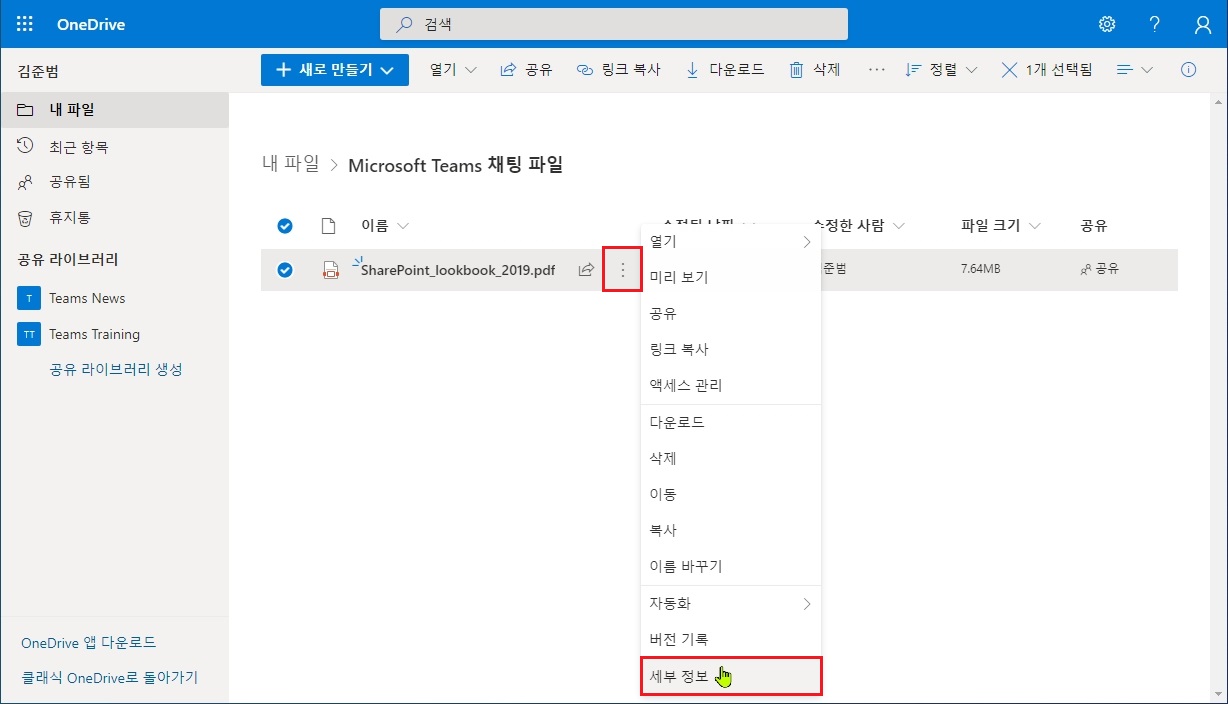Select 이름 바꾸기 in the context menu
Screen dimensions: 1228x704
(x=730, y=566)
